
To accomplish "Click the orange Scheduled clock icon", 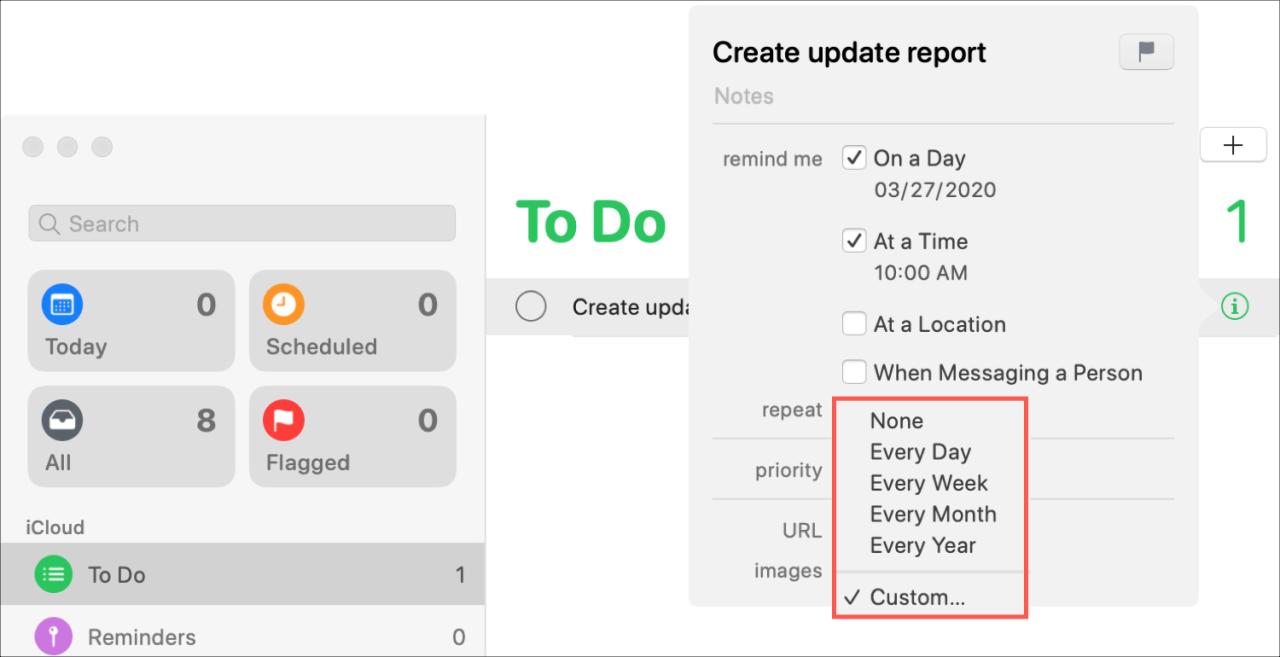I will click(x=284, y=304).
